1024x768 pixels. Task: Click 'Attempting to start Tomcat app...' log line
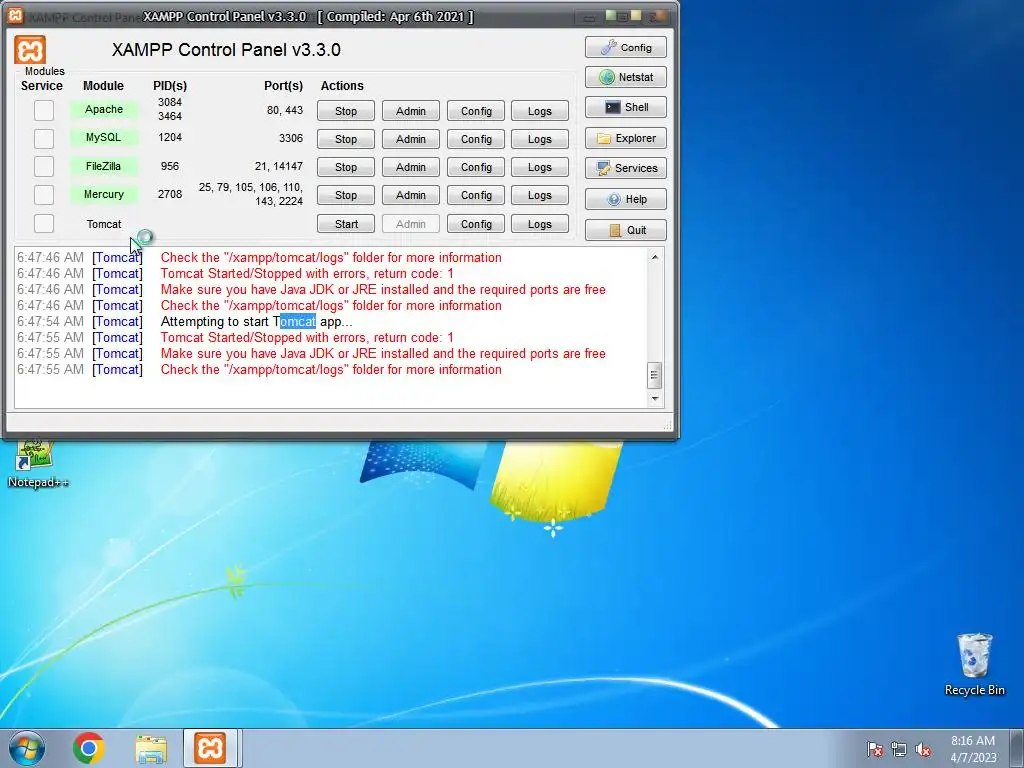256,321
